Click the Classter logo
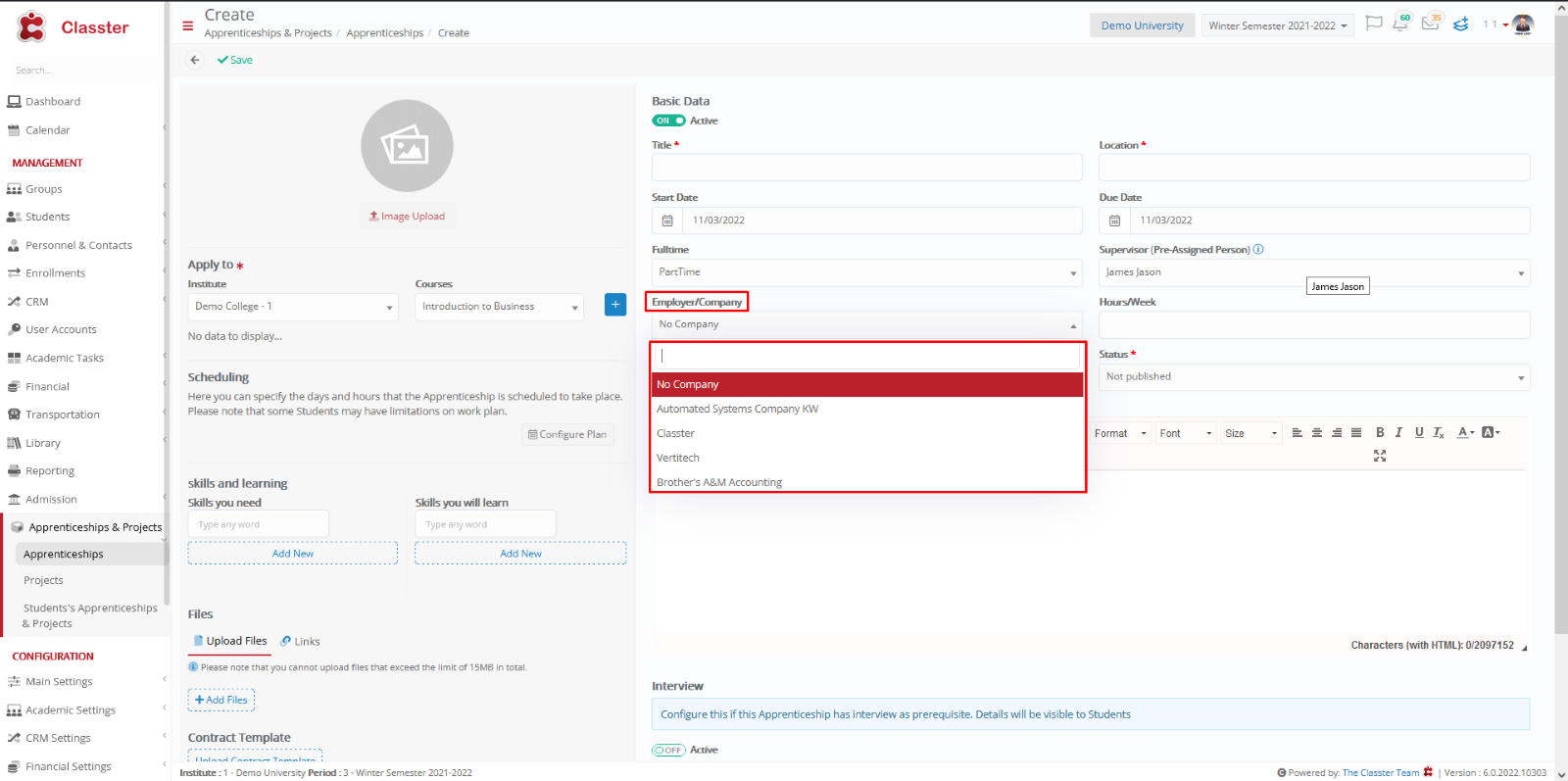The width and height of the screenshot is (1568, 781). coord(73,27)
